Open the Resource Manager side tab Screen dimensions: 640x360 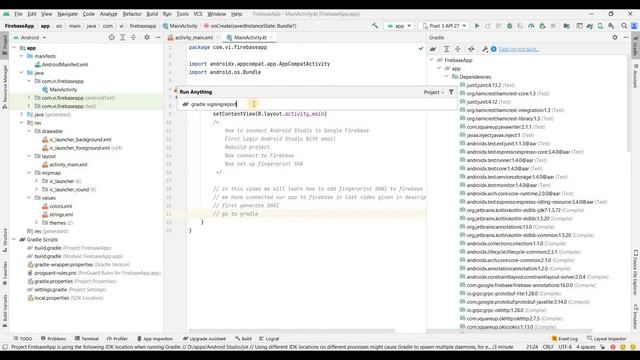click(x=4, y=87)
